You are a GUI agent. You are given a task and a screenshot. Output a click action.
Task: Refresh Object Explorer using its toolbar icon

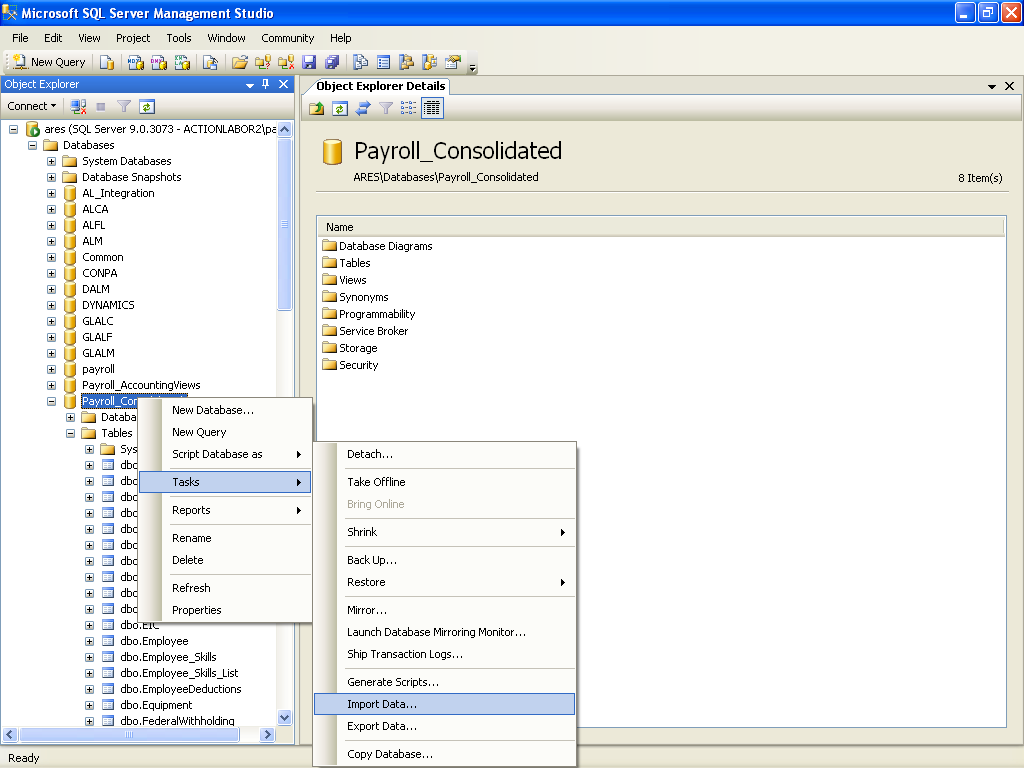click(x=147, y=106)
